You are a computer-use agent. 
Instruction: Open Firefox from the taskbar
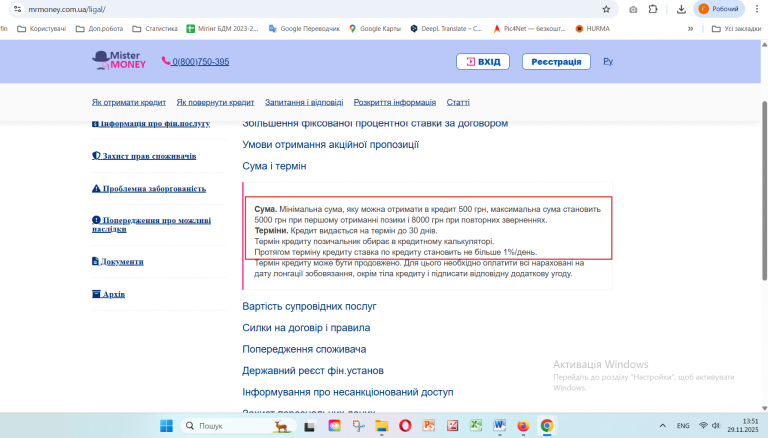(523, 426)
